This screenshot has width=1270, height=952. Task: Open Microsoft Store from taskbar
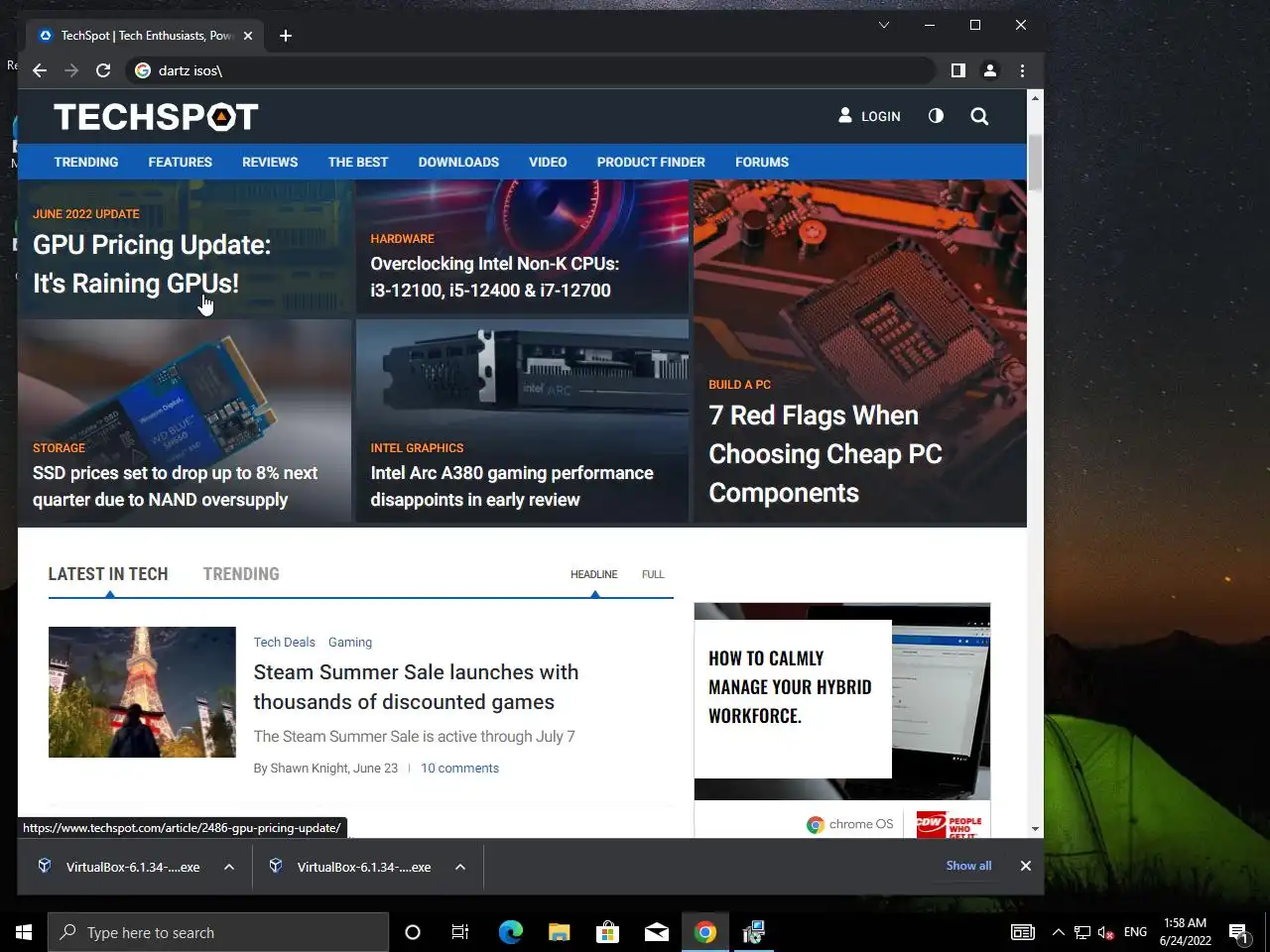click(607, 932)
